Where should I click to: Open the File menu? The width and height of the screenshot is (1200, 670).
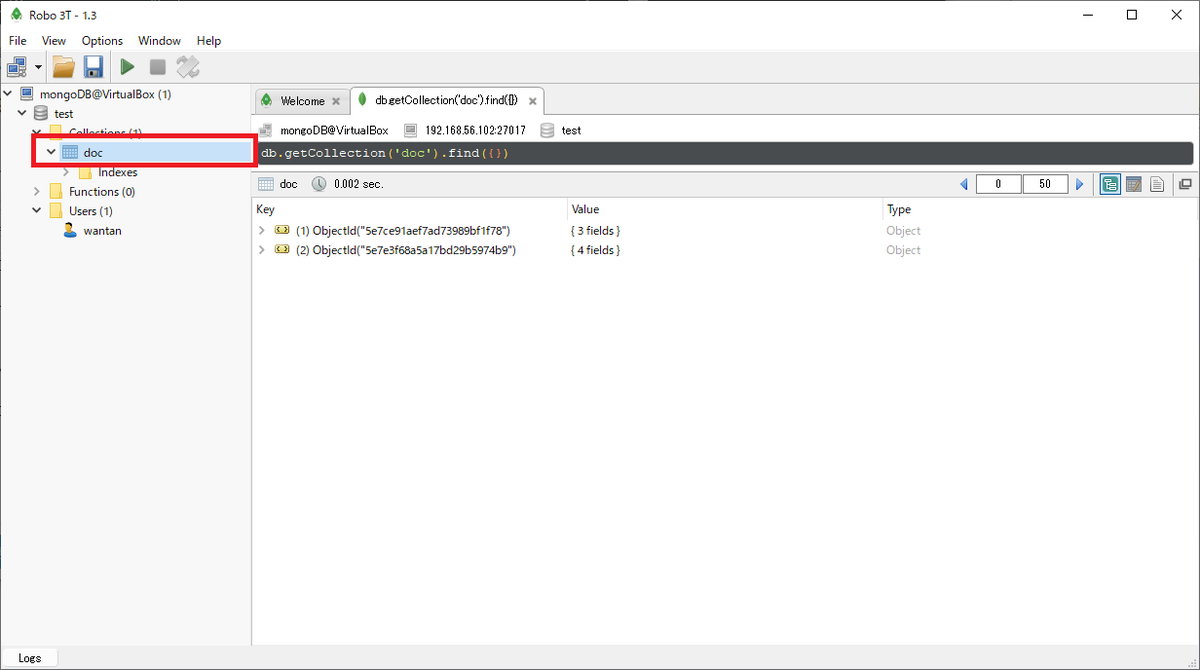click(17, 41)
